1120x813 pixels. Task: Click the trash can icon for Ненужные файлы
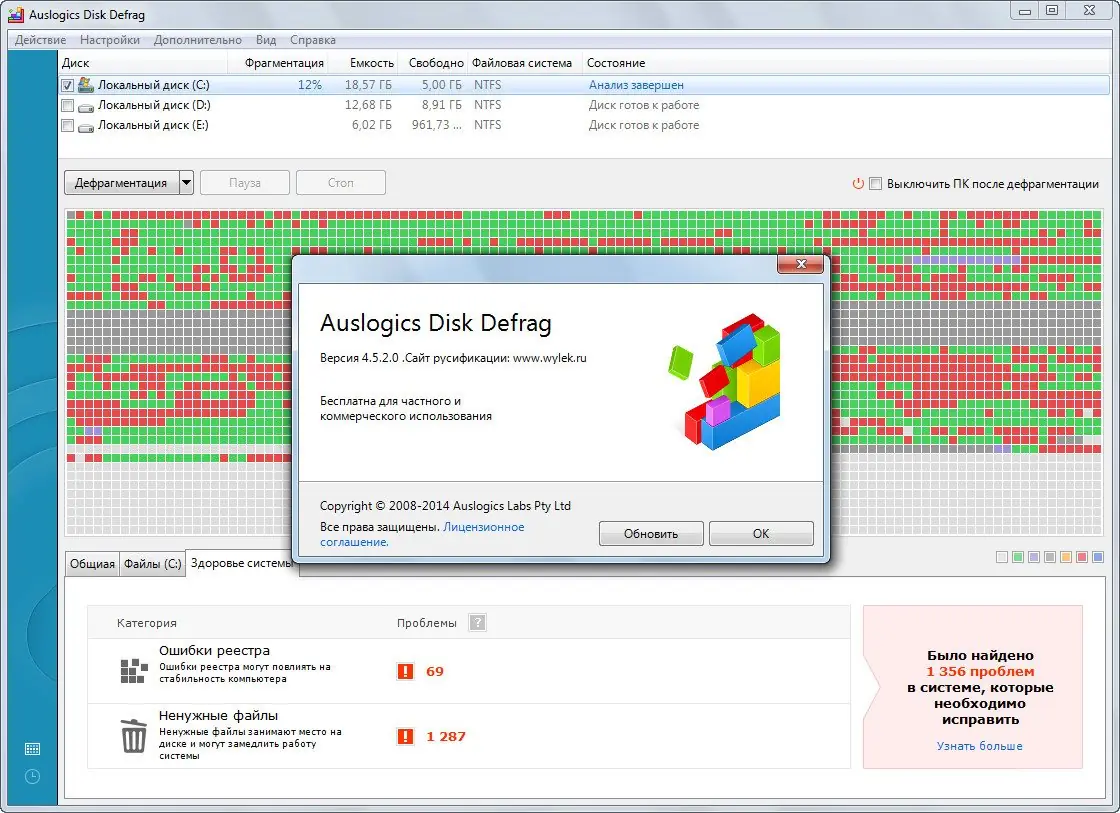click(x=134, y=735)
